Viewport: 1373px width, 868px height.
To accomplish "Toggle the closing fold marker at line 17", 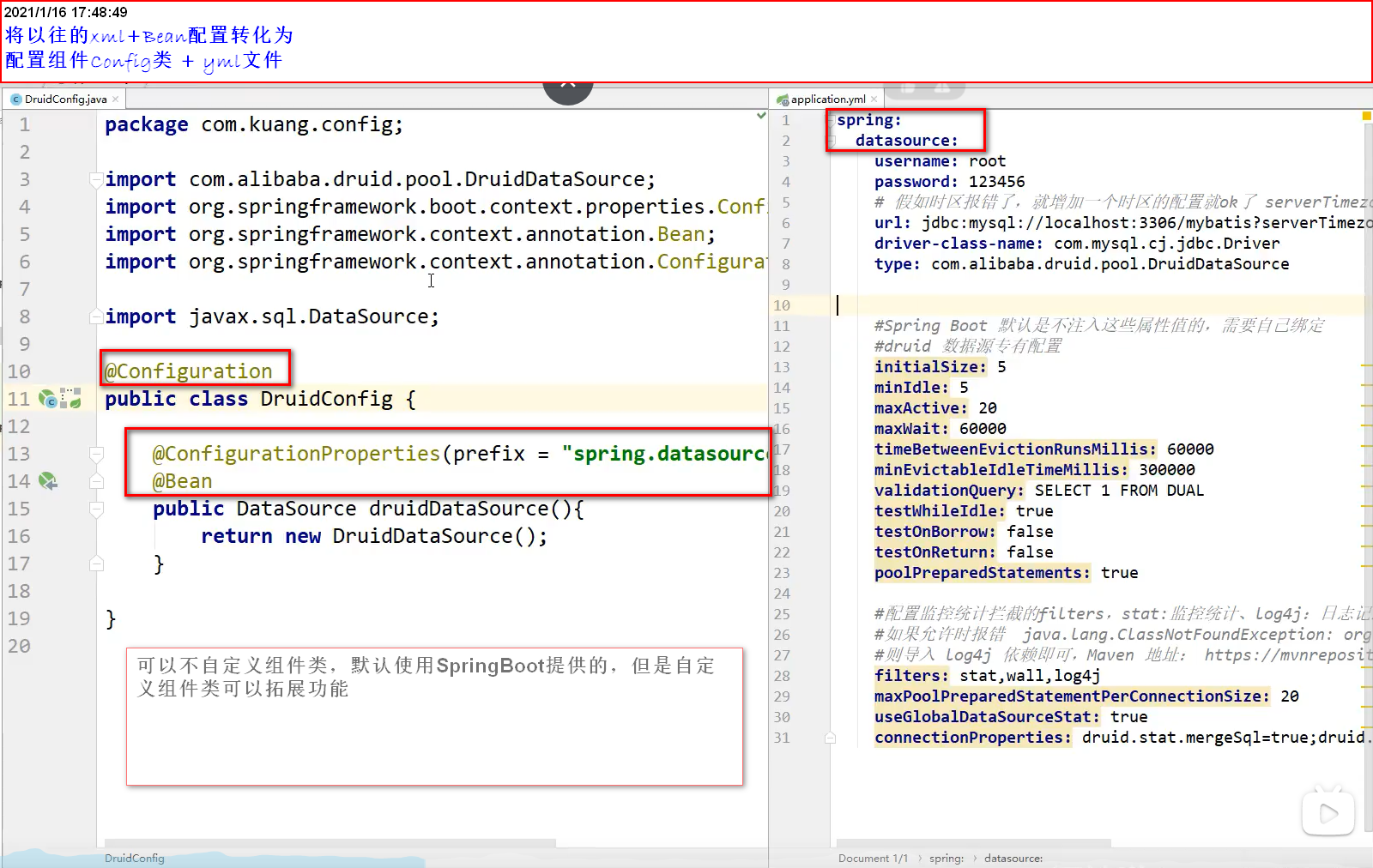I will click(x=96, y=564).
